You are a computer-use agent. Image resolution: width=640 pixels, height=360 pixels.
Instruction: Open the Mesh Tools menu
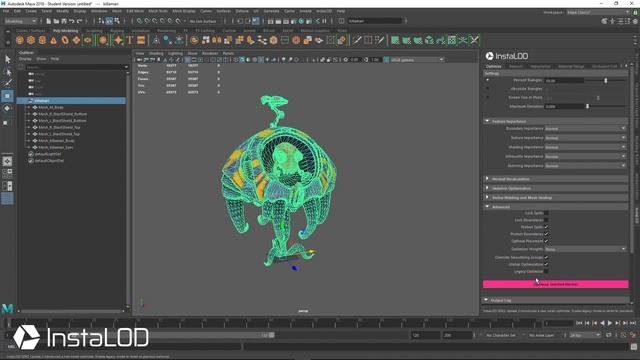[158, 11]
